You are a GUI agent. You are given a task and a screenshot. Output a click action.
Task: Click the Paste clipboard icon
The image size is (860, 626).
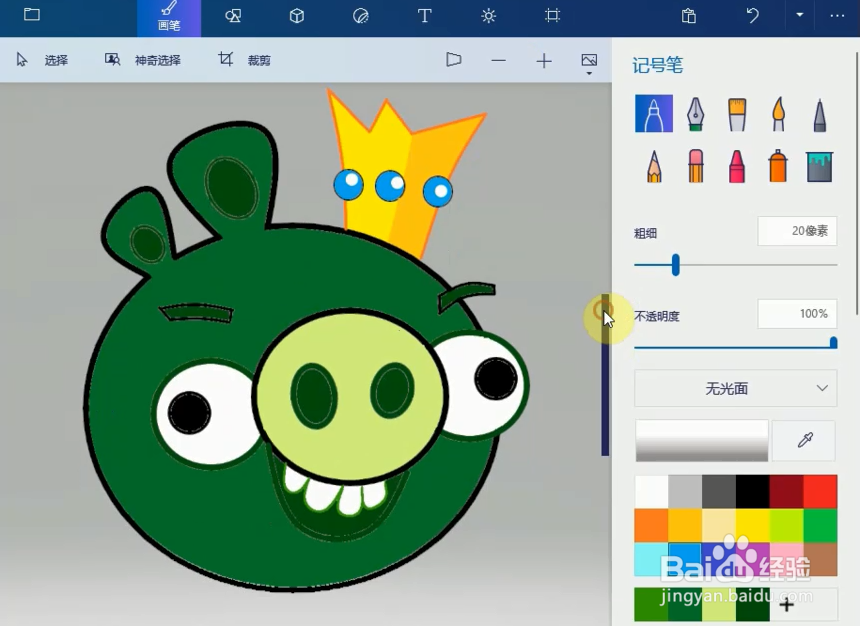tap(688, 15)
